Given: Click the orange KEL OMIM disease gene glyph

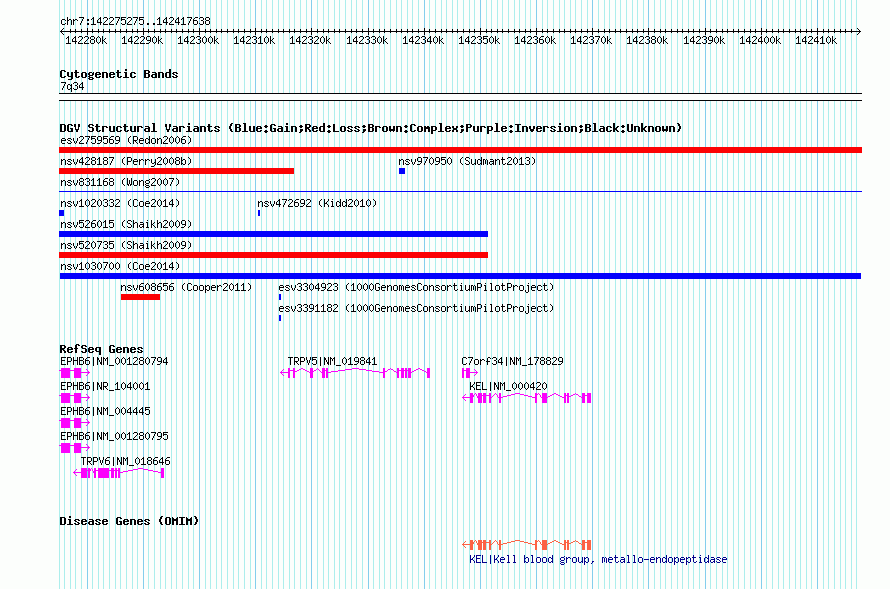Looking at the screenshot, I should [527, 545].
